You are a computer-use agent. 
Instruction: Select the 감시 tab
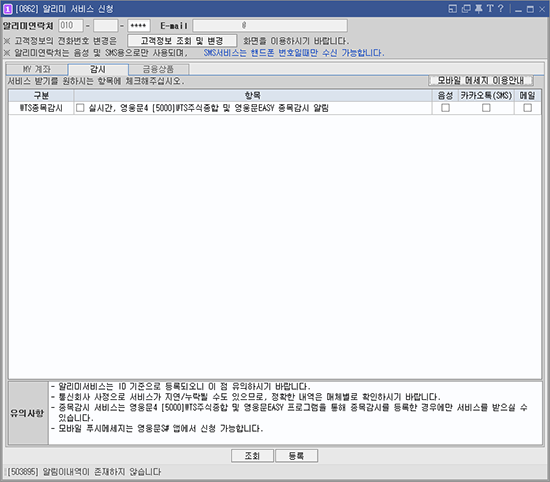(98, 69)
